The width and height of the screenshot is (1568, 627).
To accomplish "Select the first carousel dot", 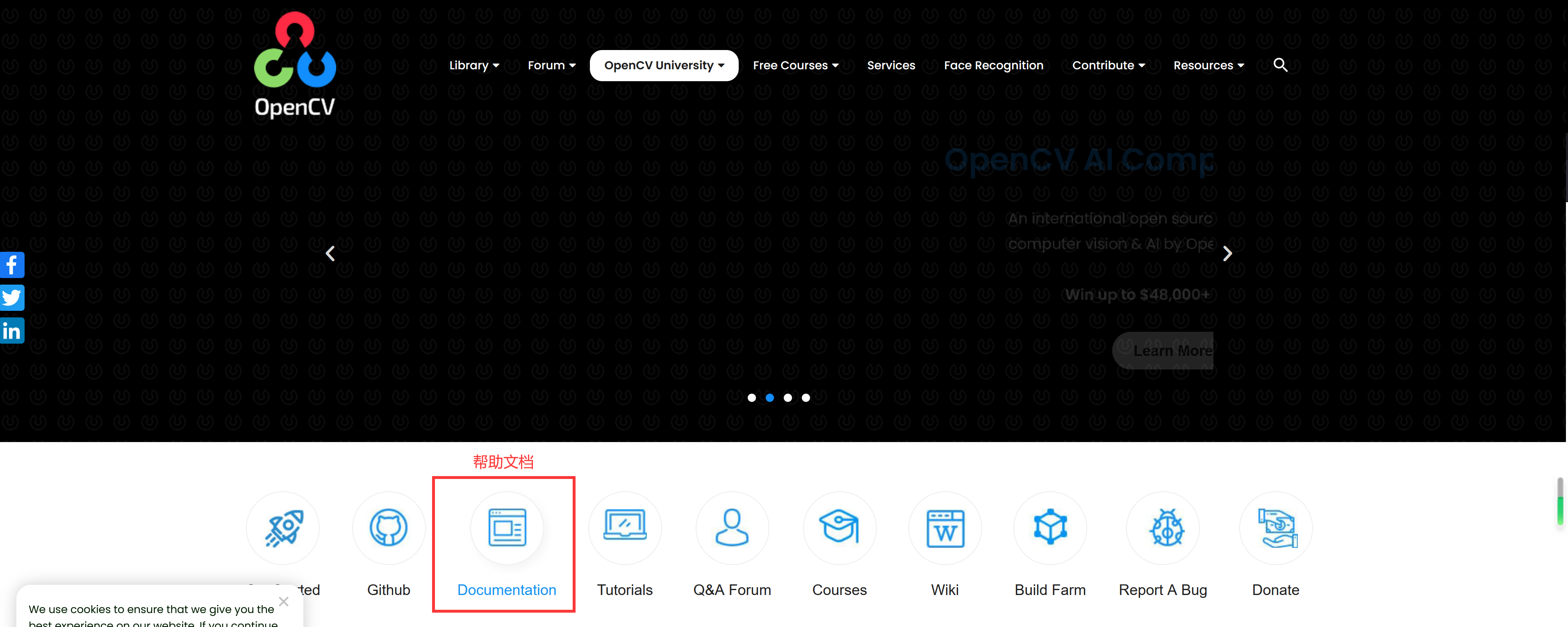I will (x=752, y=397).
